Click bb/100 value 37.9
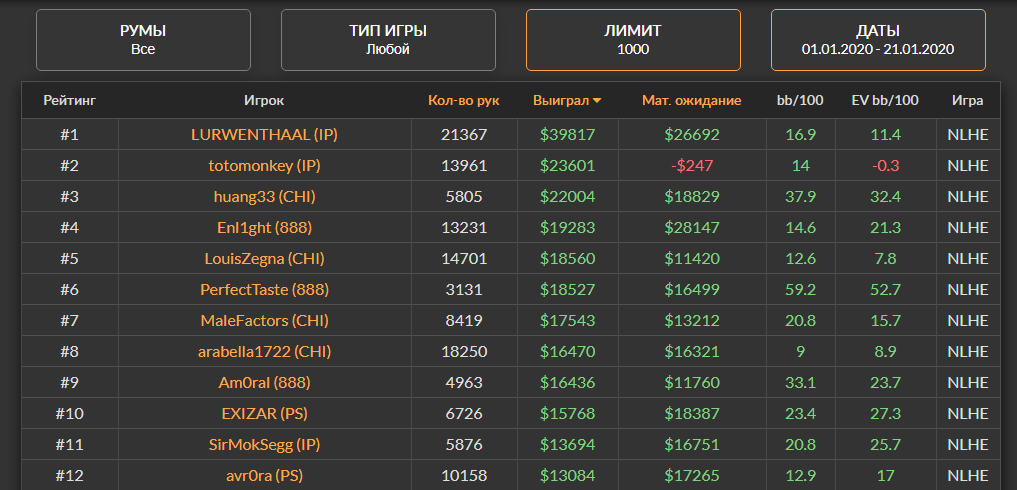Viewport: 1017px width, 490px height. click(800, 197)
